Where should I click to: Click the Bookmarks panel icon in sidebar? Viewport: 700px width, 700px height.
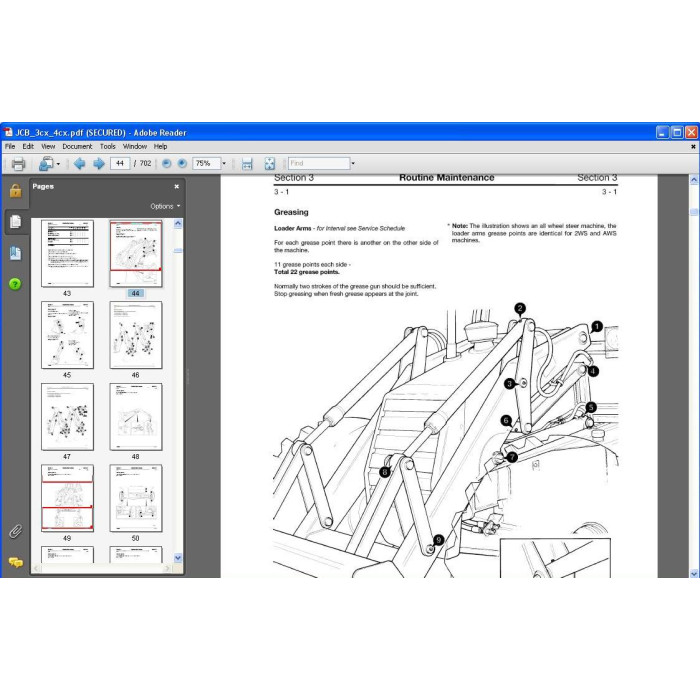pyautogui.click(x=16, y=253)
